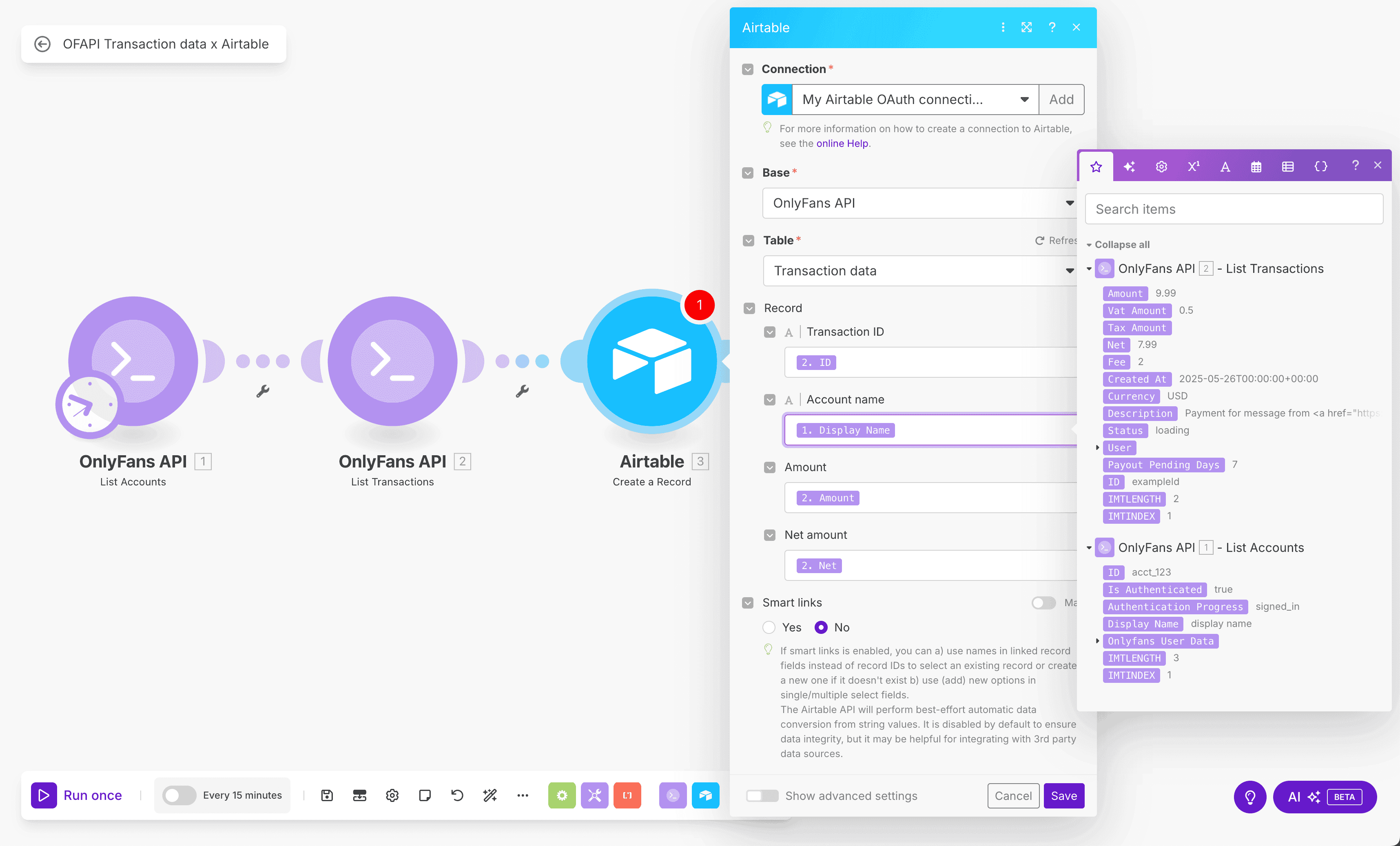Expand the User item in List Transactions
1400x846 pixels.
point(1097,448)
